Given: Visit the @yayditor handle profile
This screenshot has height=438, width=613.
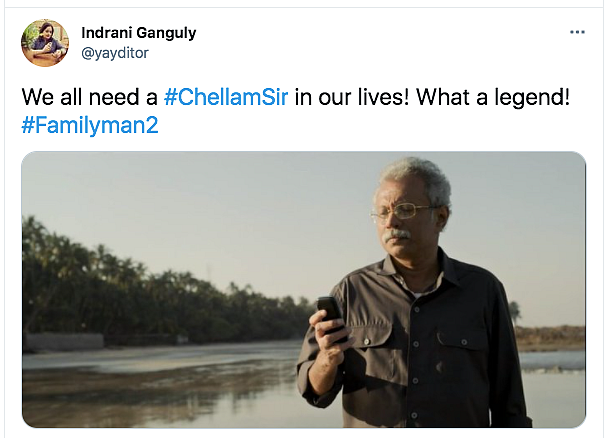Looking at the screenshot, I should click(115, 53).
